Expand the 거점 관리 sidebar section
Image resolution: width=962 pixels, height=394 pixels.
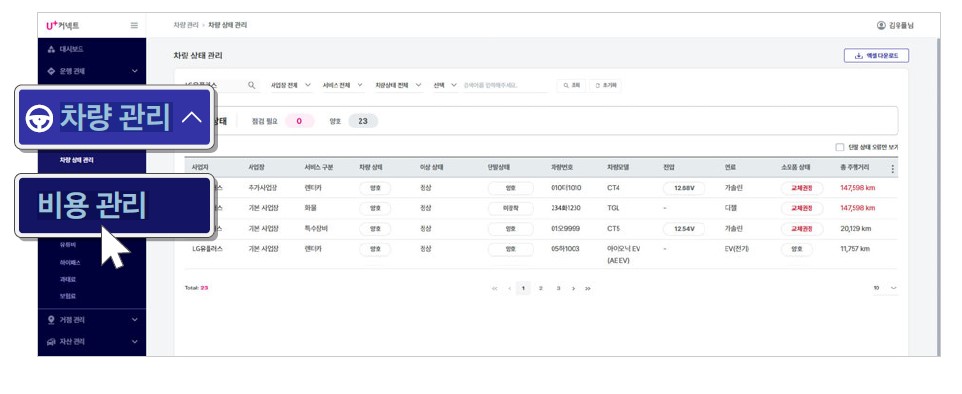click(92, 320)
